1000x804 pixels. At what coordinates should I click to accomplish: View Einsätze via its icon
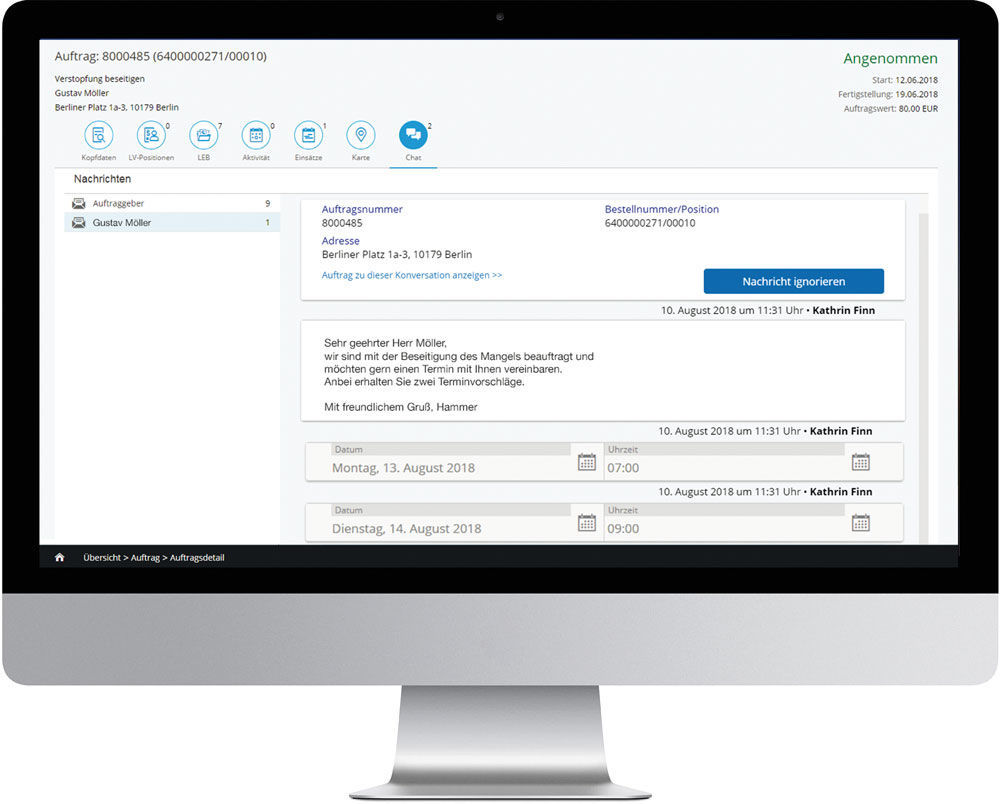pyautogui.click(x=309, y=135)
